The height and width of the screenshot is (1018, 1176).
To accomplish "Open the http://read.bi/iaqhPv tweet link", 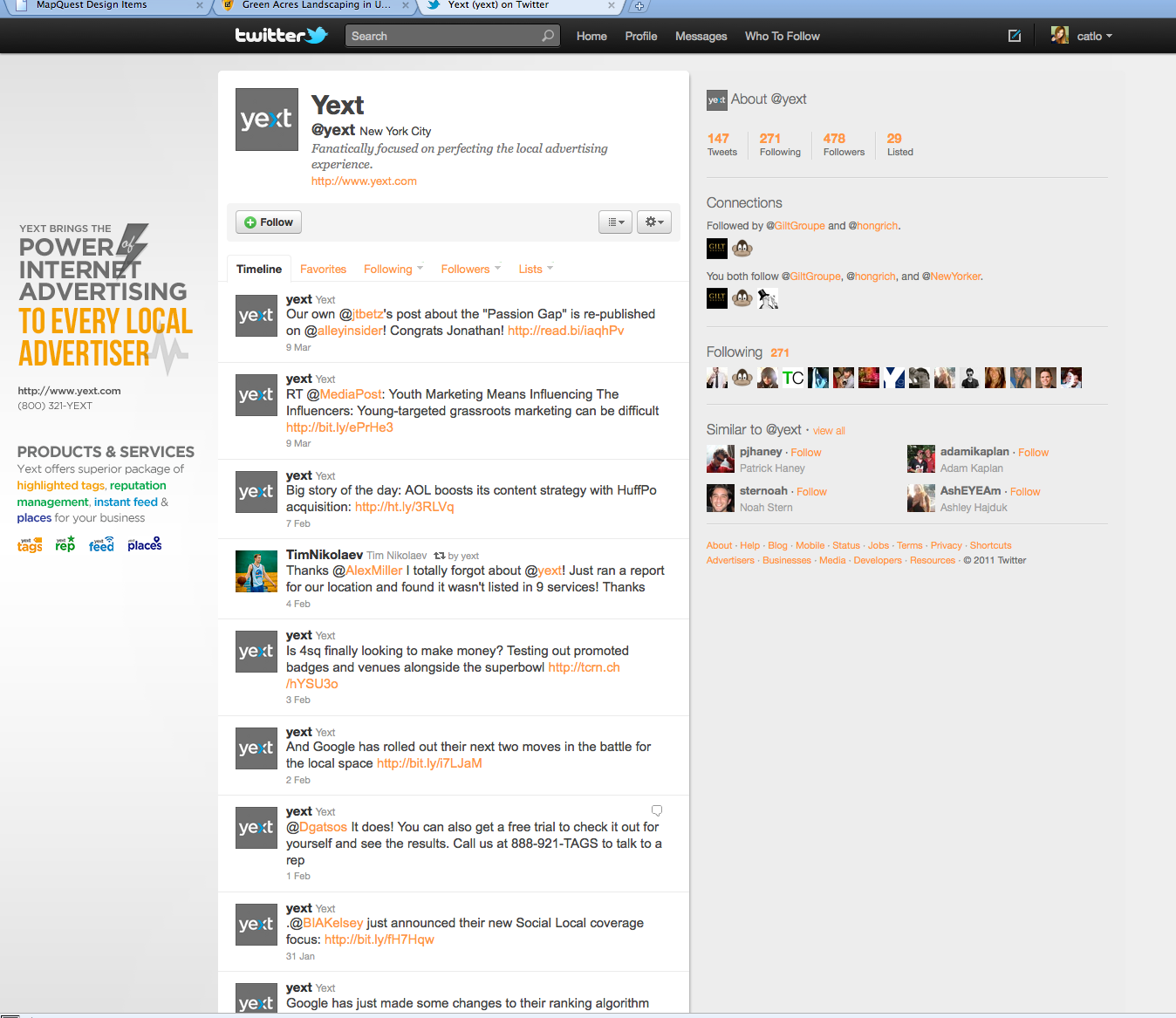I will [565, 331].
